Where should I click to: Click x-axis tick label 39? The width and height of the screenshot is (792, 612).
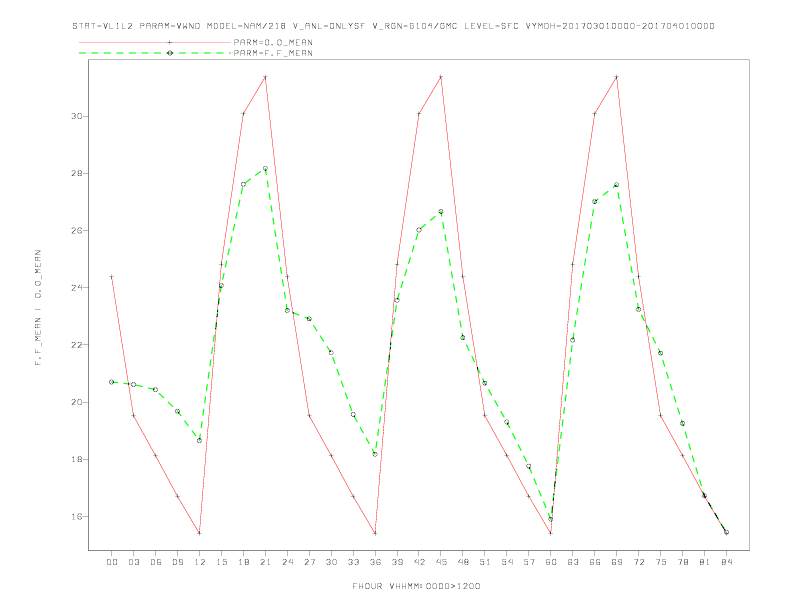coord(397,562)
